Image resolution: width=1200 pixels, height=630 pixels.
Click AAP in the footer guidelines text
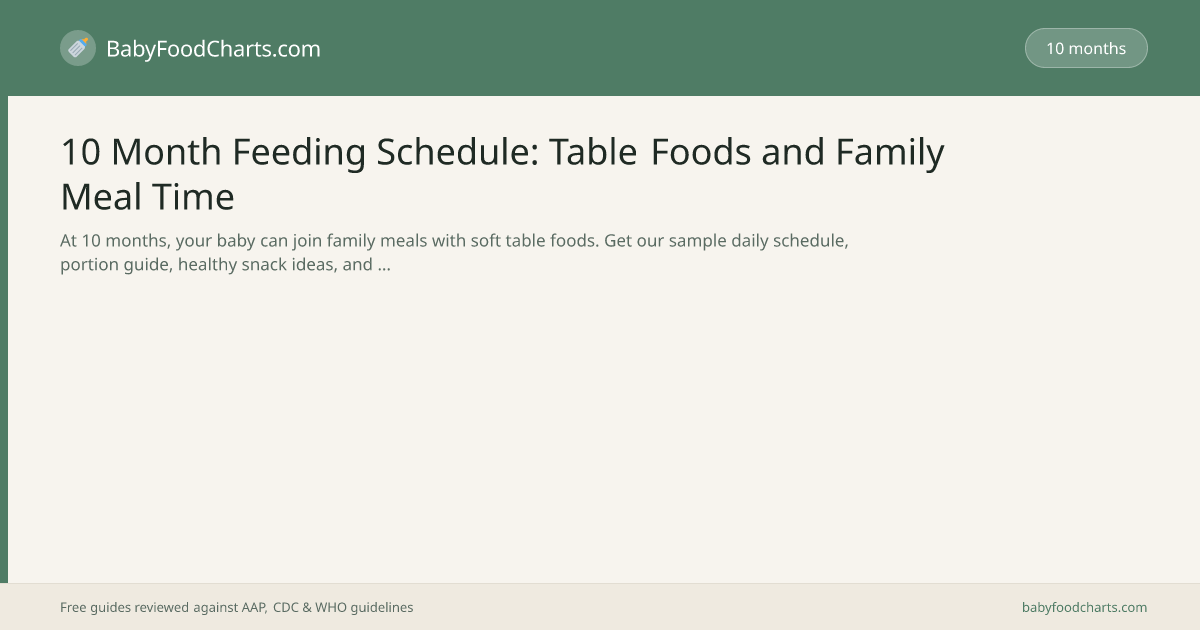254,607
